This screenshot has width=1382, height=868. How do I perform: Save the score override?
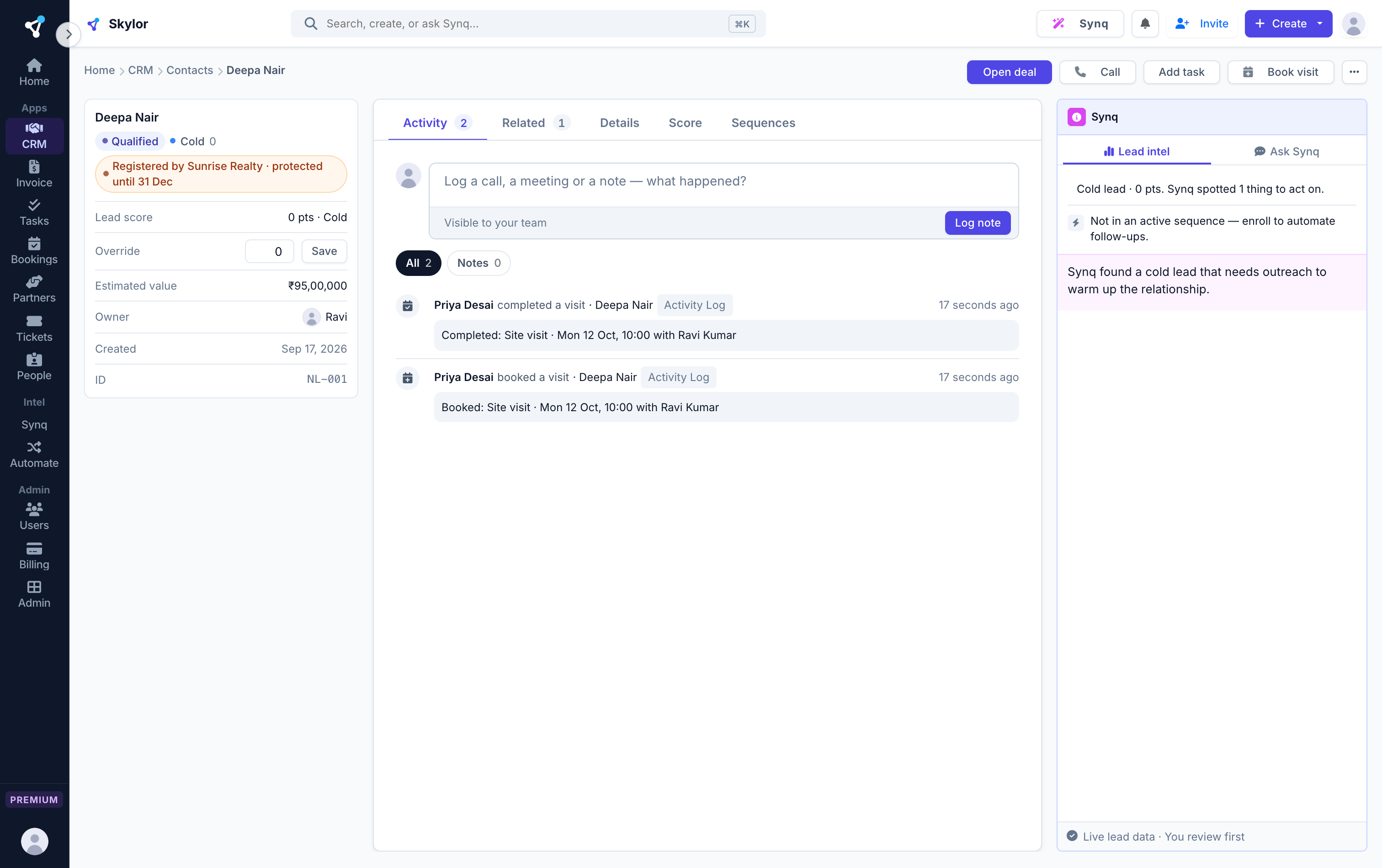pyautogui.click(x=324, y=251)
